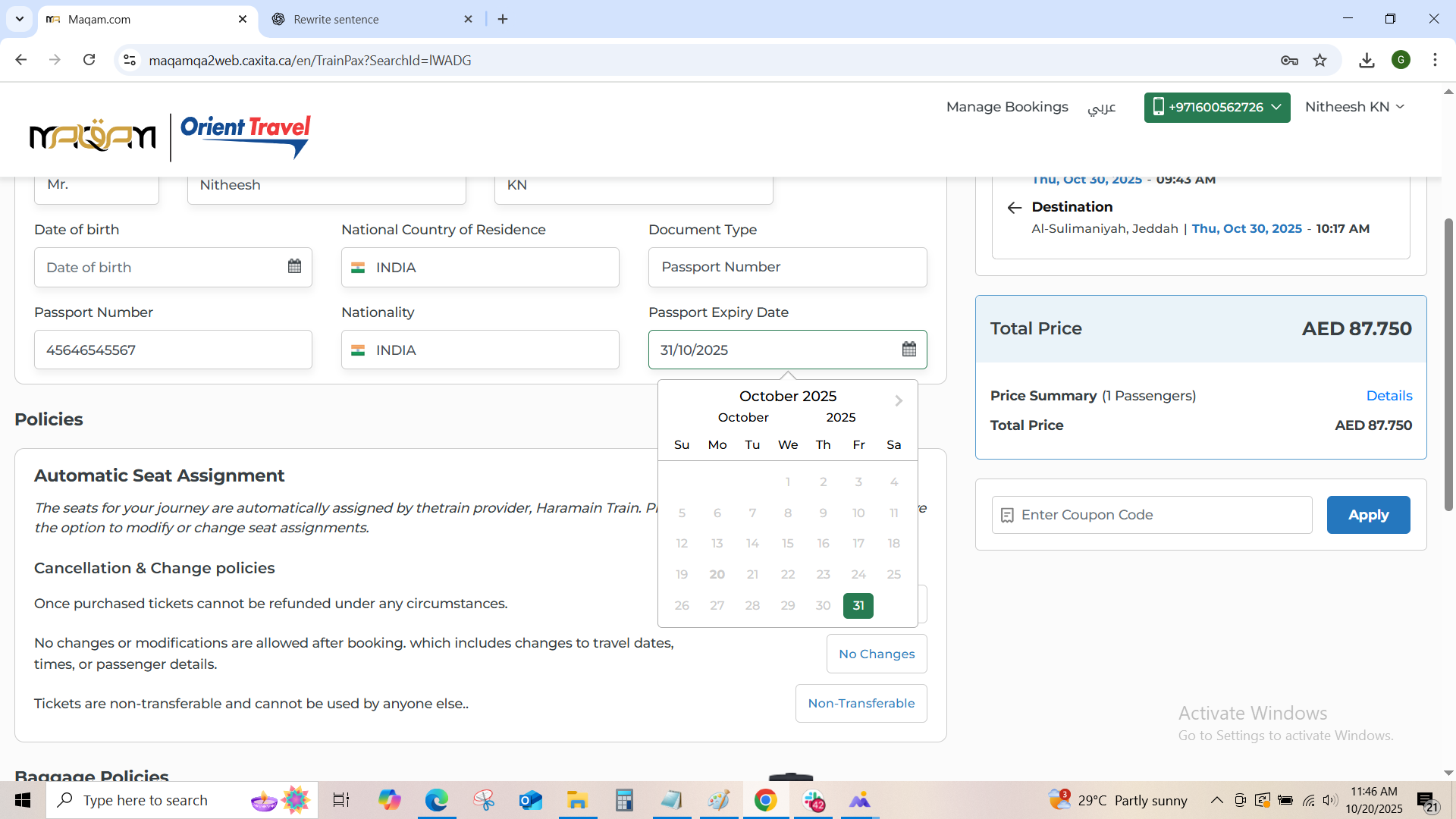The height and width of the screenshot is (819, 1456).
Task: Open the Nitheesh KN account dropdown
Action: (x=1354, y=107)
